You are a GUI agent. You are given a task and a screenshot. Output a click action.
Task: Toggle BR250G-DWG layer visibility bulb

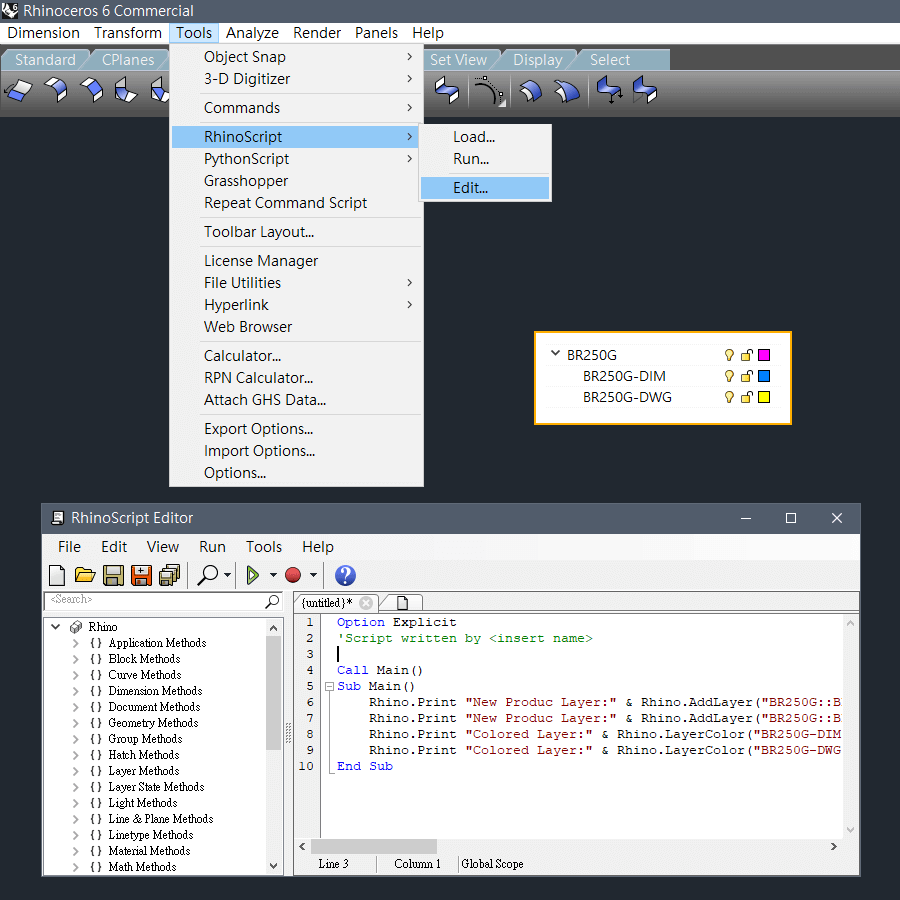pos(729,397)
